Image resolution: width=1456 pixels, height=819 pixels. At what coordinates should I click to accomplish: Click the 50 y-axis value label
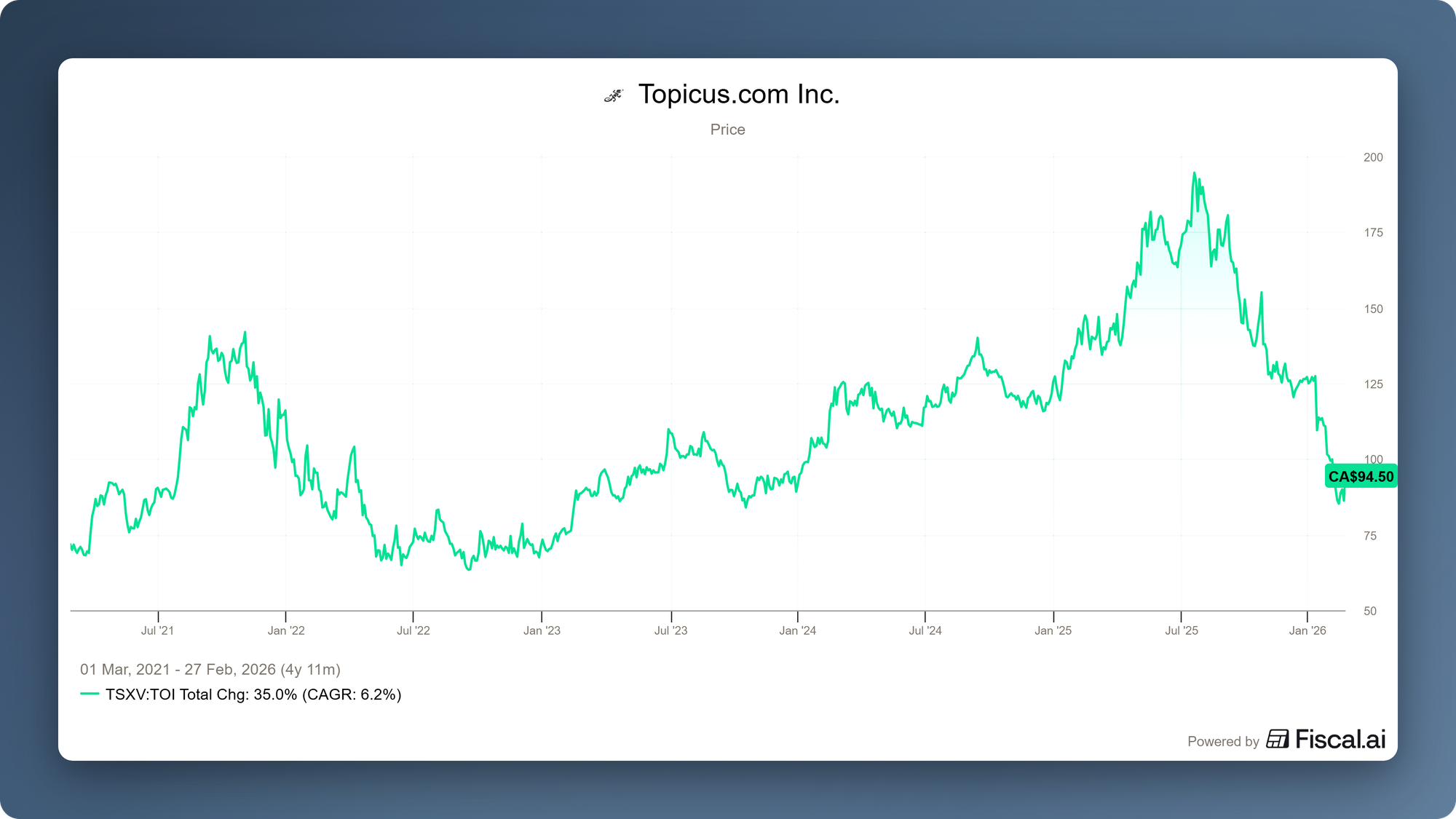tap(1370, 612)
